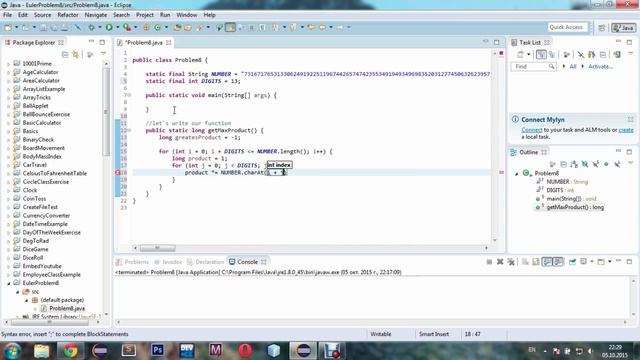Click New Task icon in Task List
Image resolution: width=640 pixels, height=360 pixels.
pos(520,54)
